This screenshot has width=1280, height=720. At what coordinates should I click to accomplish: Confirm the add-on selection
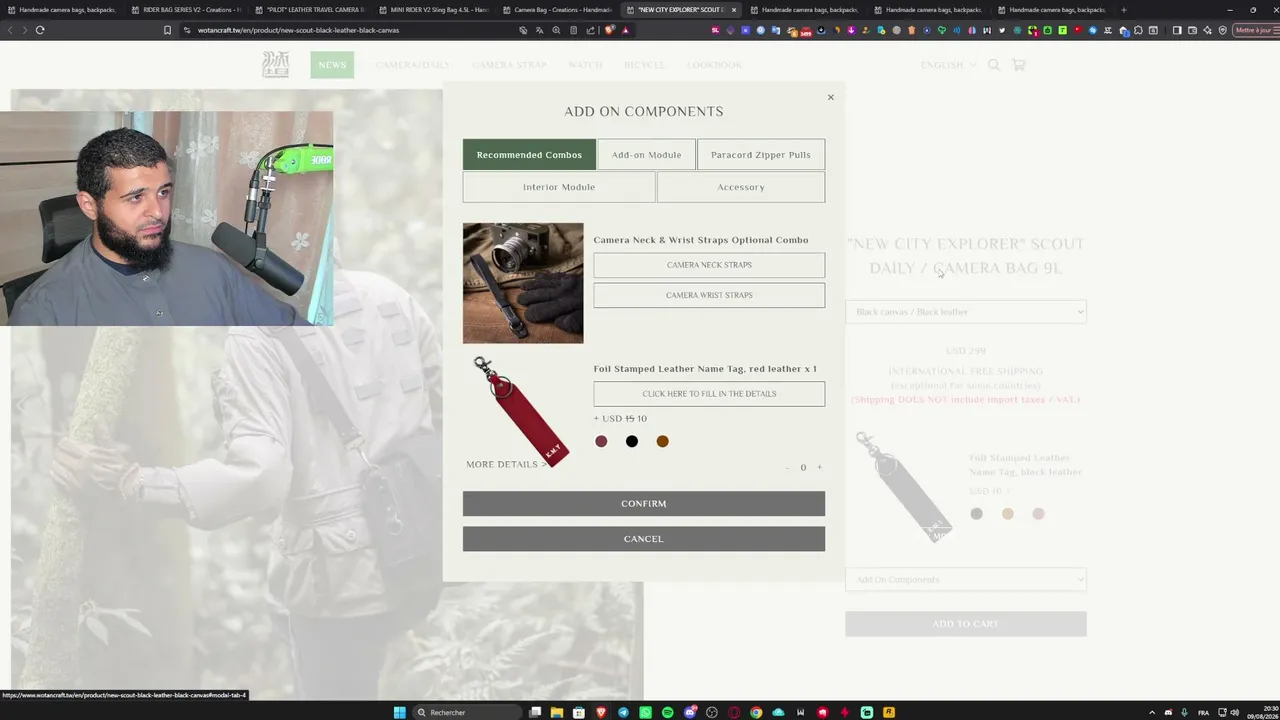pos(644,504)
